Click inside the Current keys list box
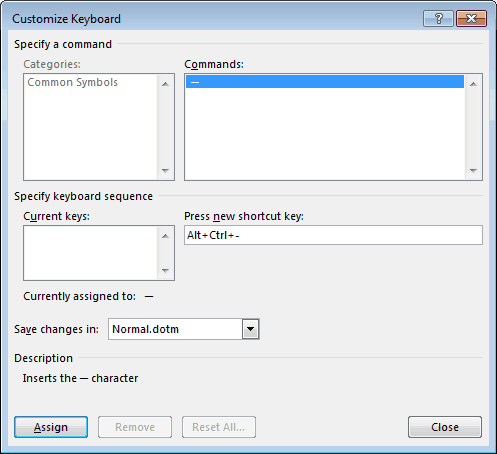This screenshot has width=497, height=454. pyautogui.click(x=91, y=253)
